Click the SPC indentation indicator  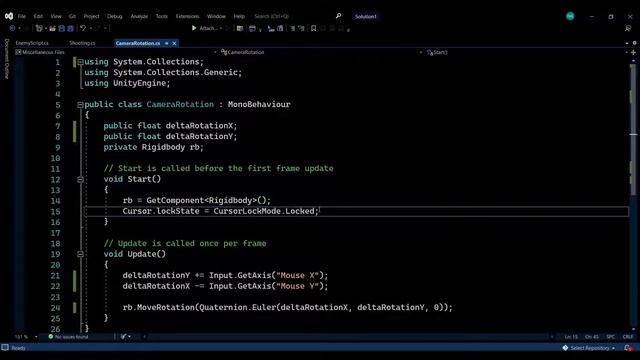pyautogui.click(x=610, y=337)
